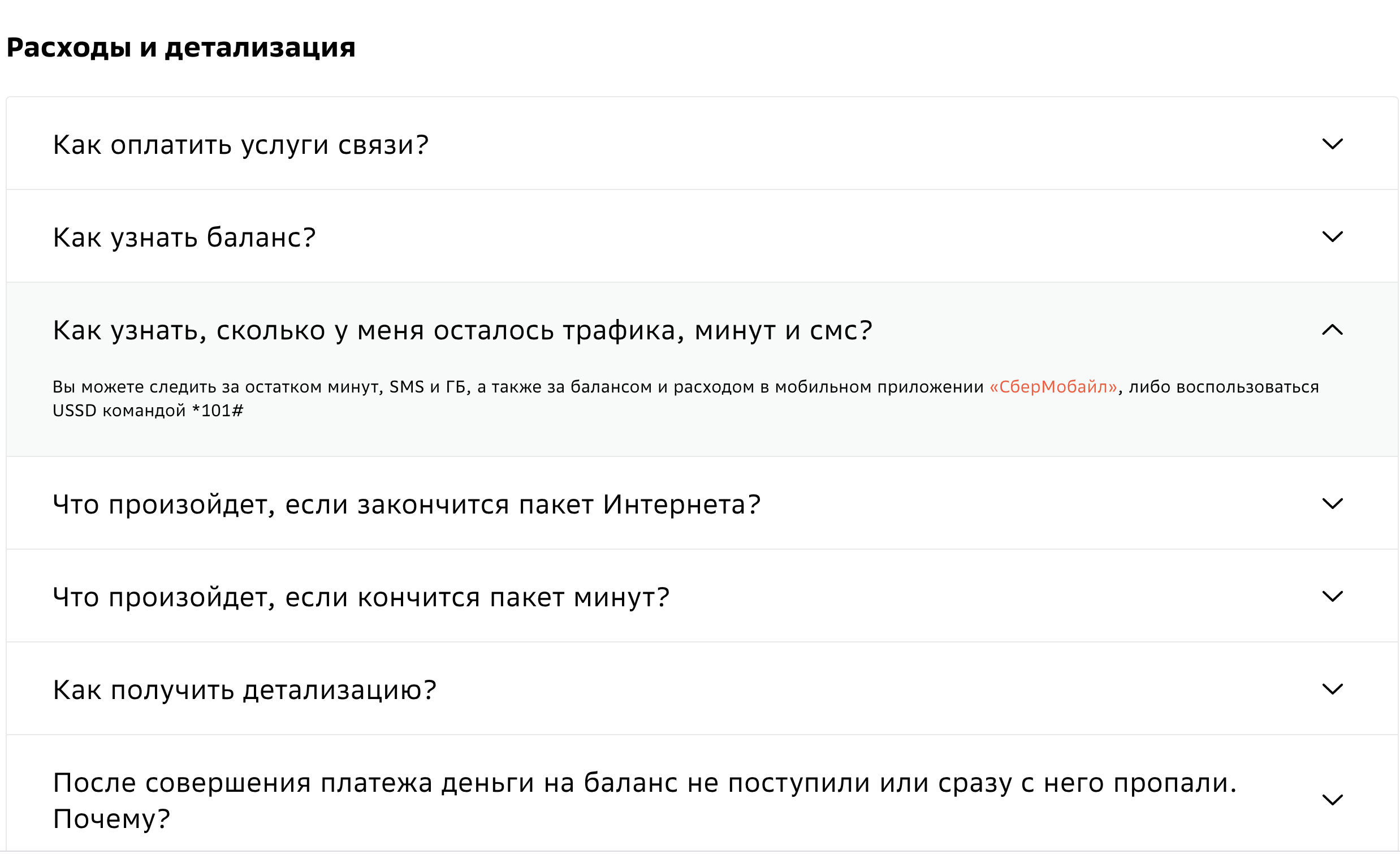The image size is (1400, 854).
Task: Open 'Что произойдет, если кончится пакет минут?'
Action: point(362,596)
